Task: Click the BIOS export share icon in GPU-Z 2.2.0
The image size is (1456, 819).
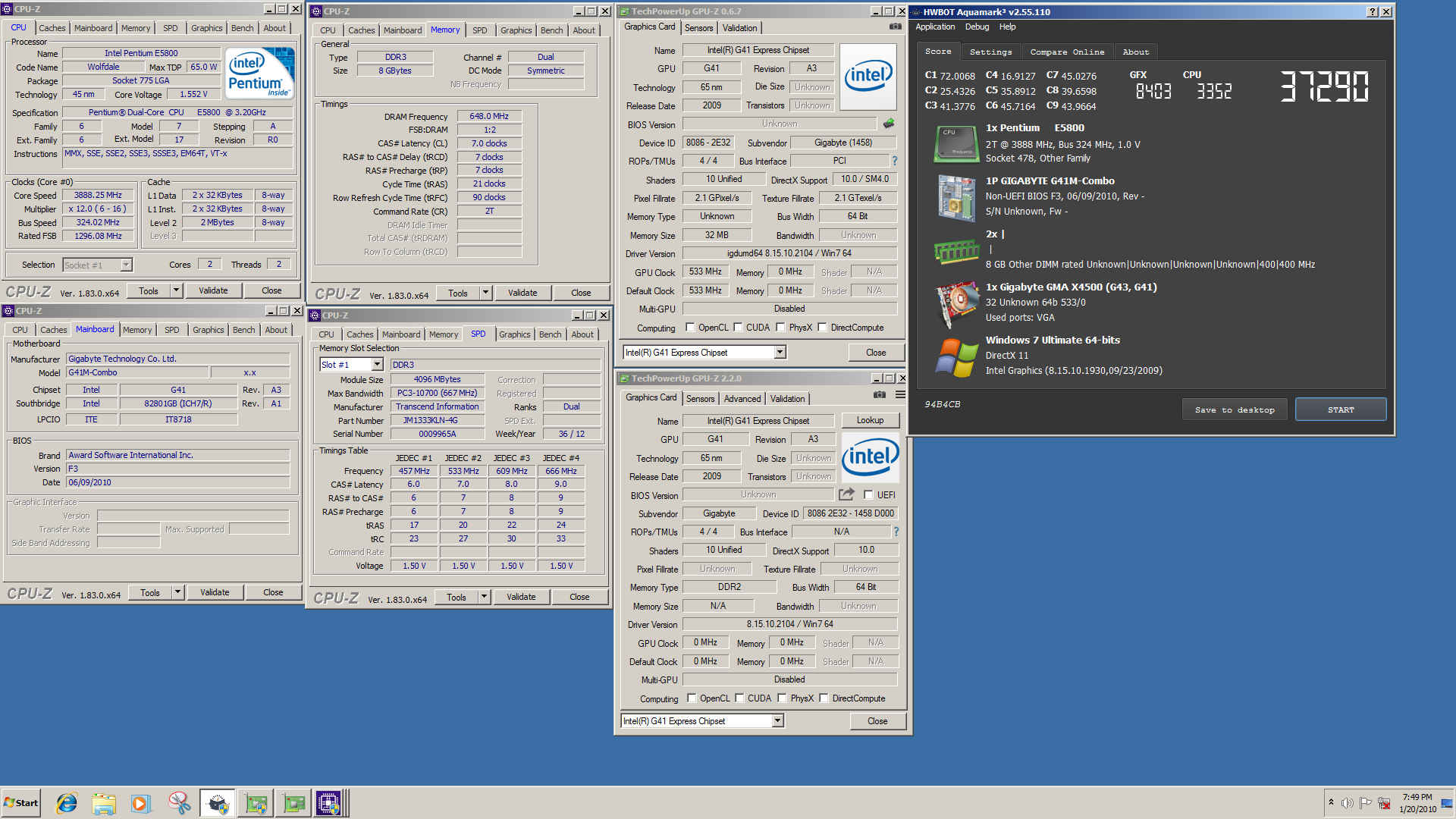Action: tap(846, 494)
